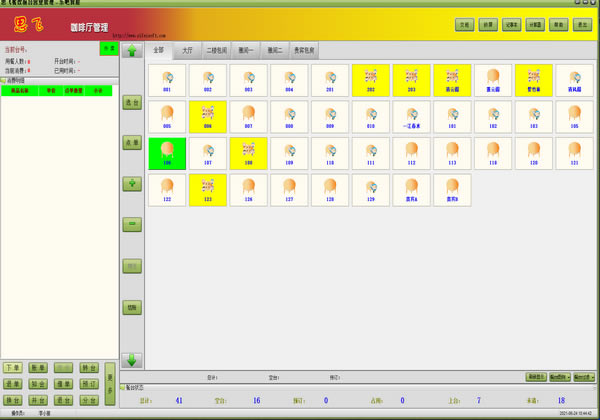Click the 更多 more button
600x420 pixels.
coord(109,383)
